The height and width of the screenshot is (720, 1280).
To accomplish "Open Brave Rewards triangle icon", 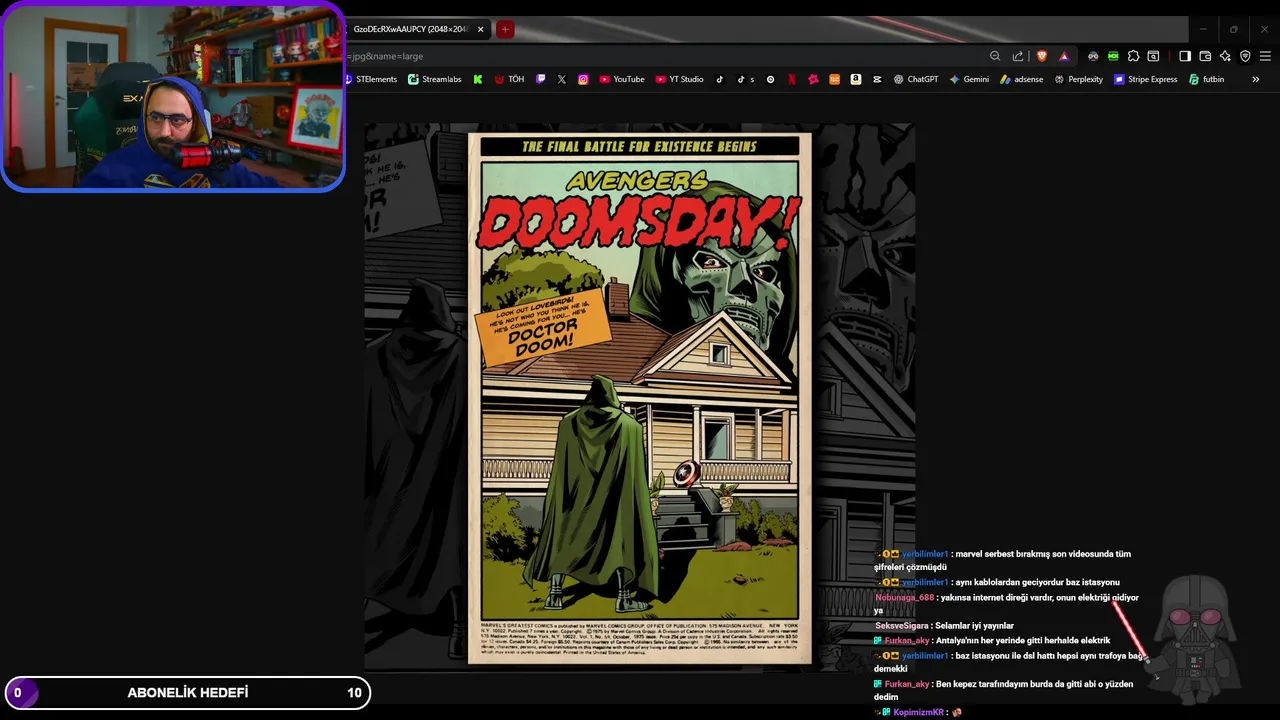I will coord(1064,56).
